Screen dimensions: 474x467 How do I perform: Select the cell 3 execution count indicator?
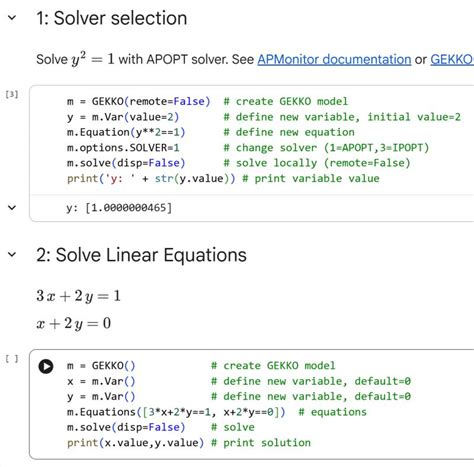(12, 94)
